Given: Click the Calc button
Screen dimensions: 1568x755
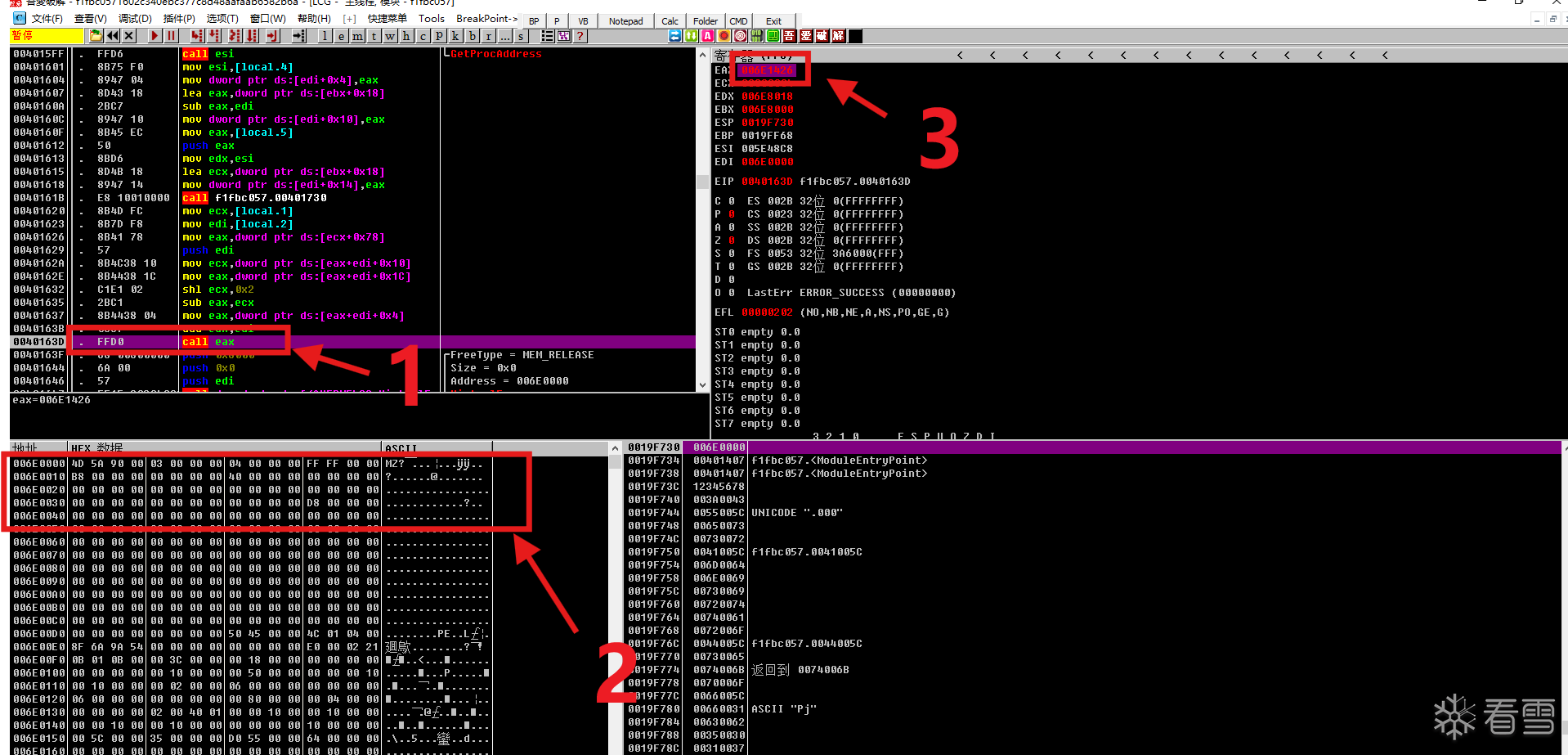Looking at the screenshot, I should [670, 21].
